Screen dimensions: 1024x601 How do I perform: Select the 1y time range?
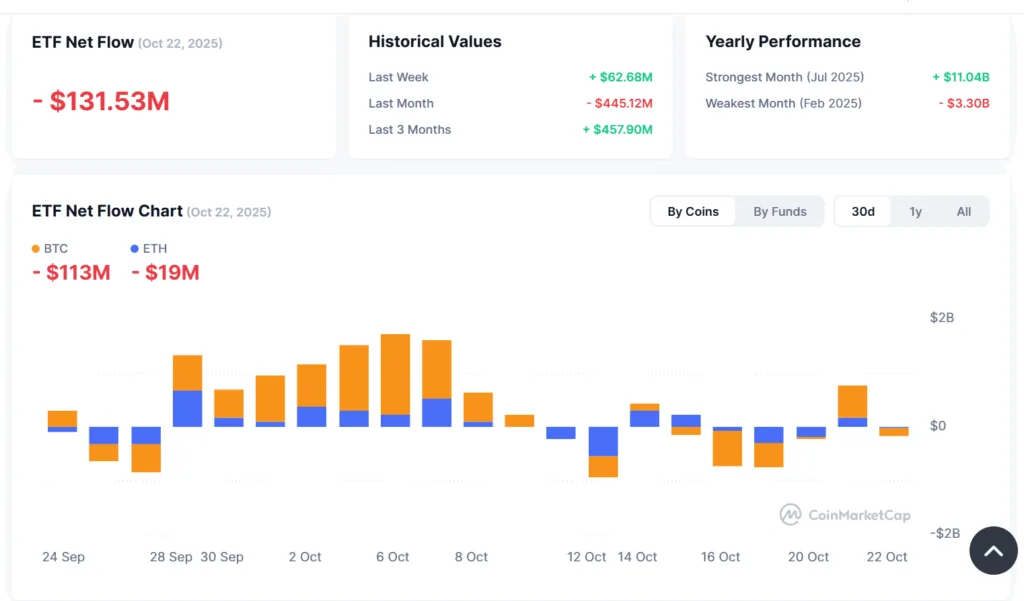coord(915,211)
